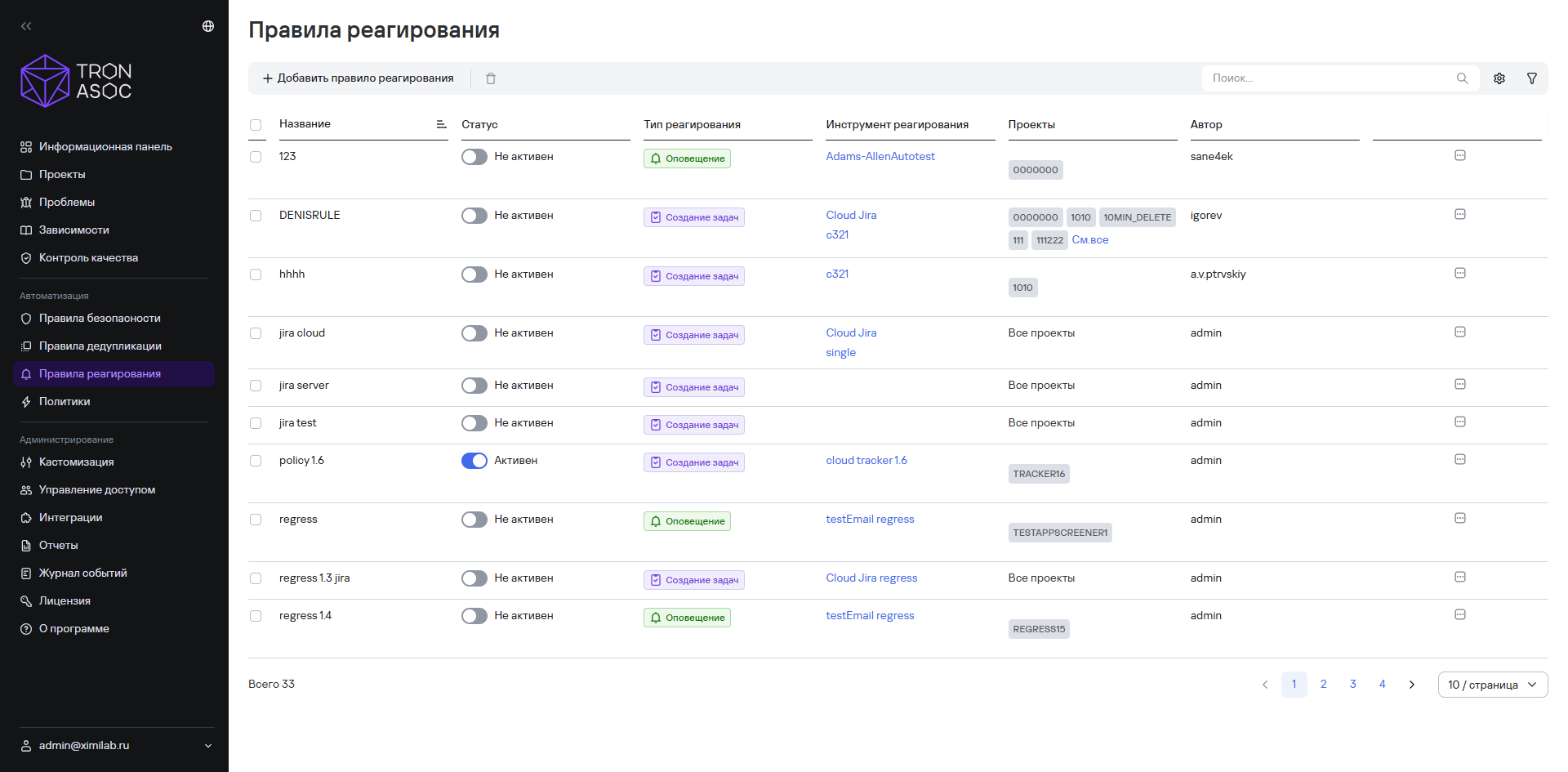Screen dimensions: 1568x772
Task: Expand the admin@ximilab.ru user menu
Action: coord(116,746)
